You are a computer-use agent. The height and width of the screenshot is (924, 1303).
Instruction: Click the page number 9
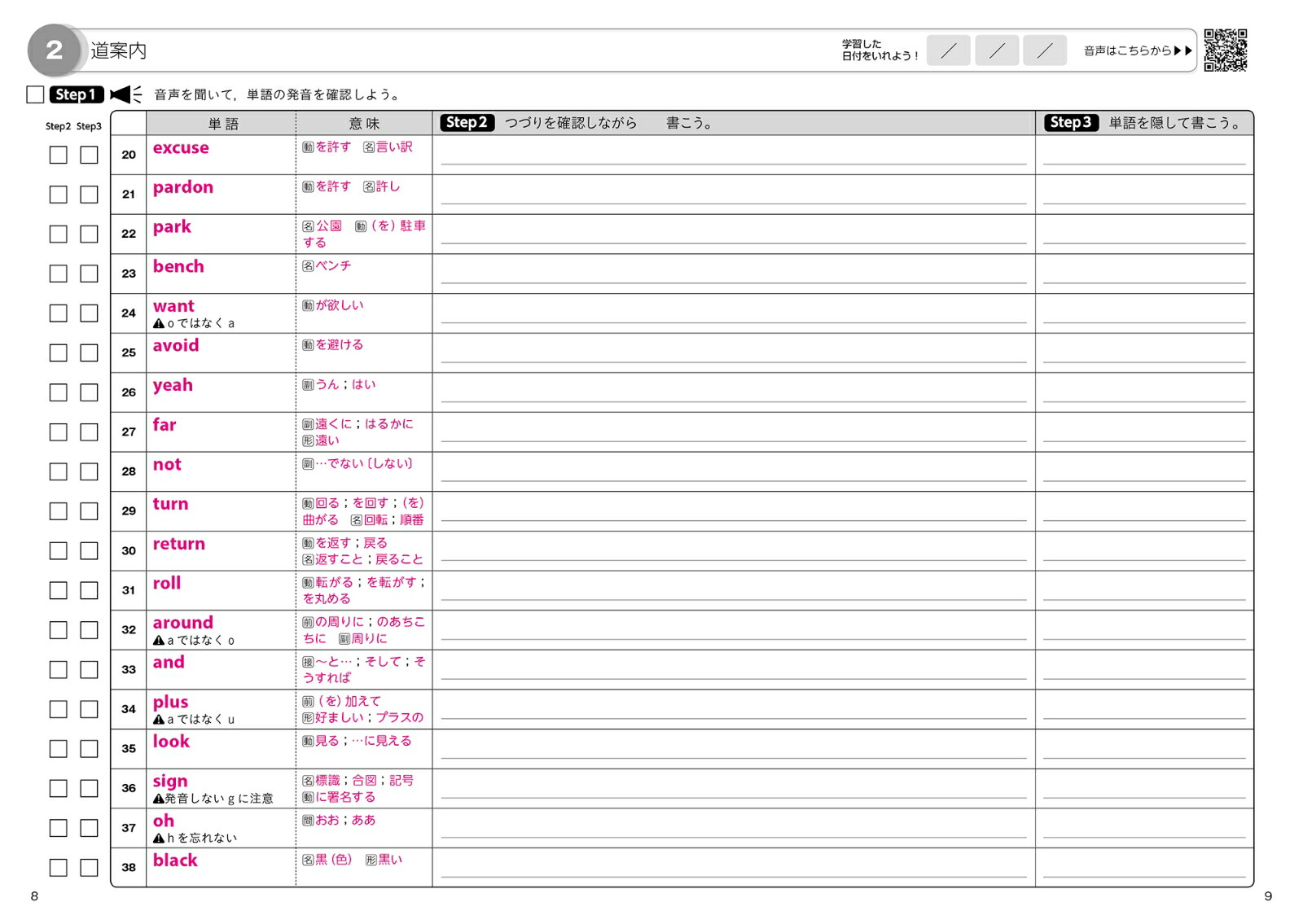(1268, 896)
